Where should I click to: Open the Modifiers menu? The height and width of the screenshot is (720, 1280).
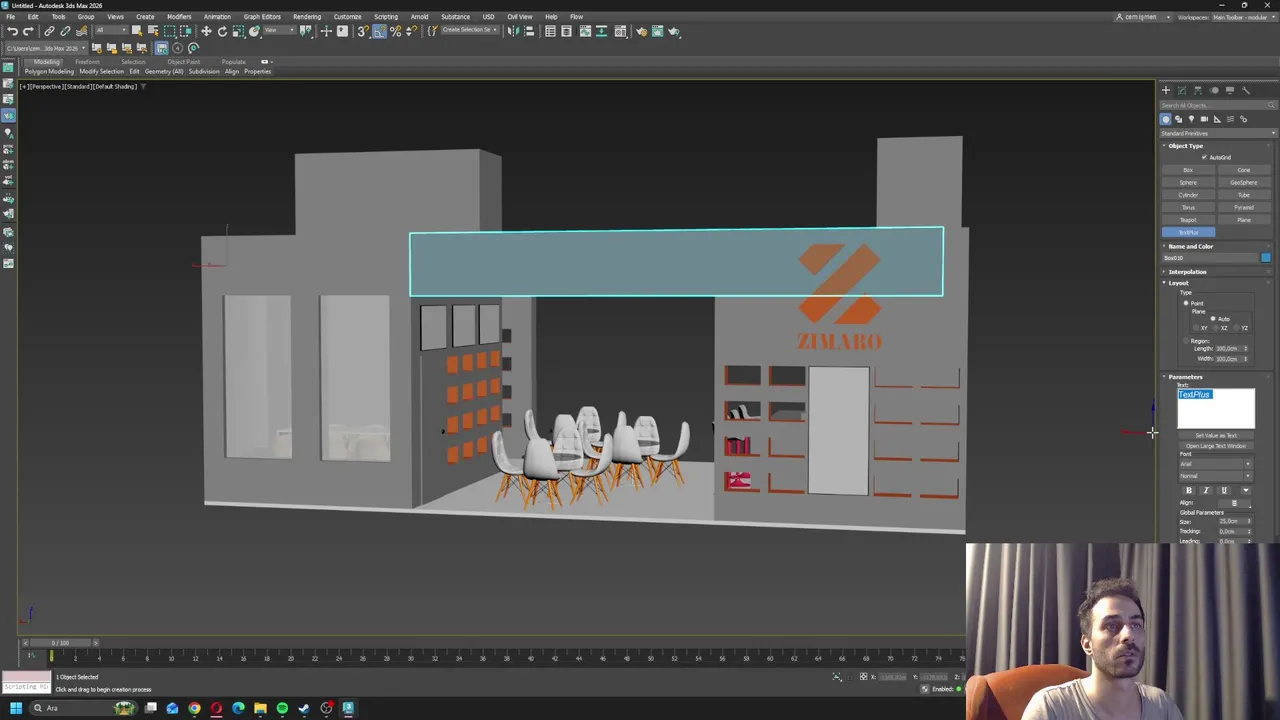pyautogui.click(x=179, y=16)
